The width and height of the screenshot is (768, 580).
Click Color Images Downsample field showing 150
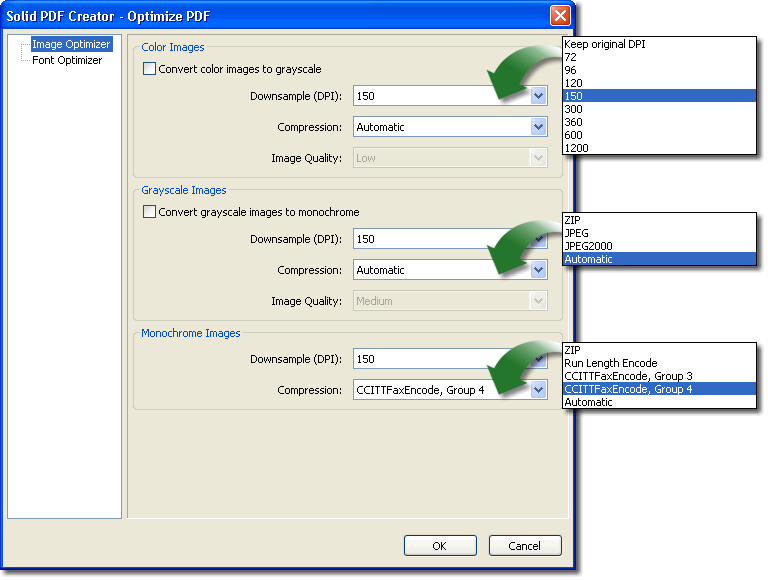coord(450,96)
